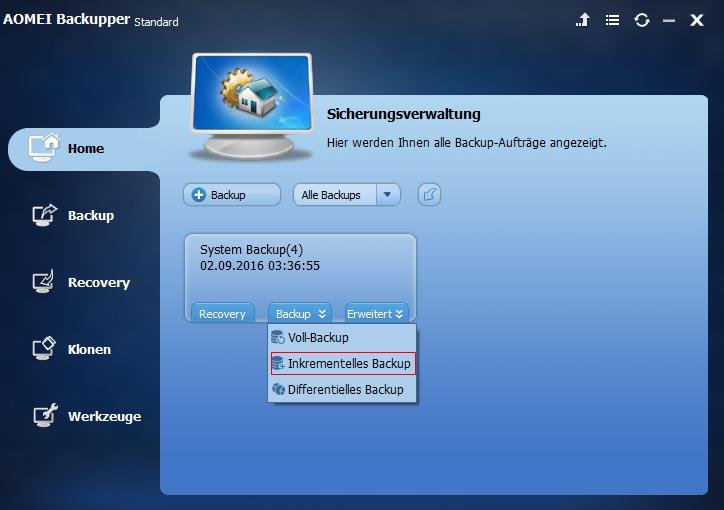
Task: Click the edit pencil icon button
Action: (x=429, y=195)
